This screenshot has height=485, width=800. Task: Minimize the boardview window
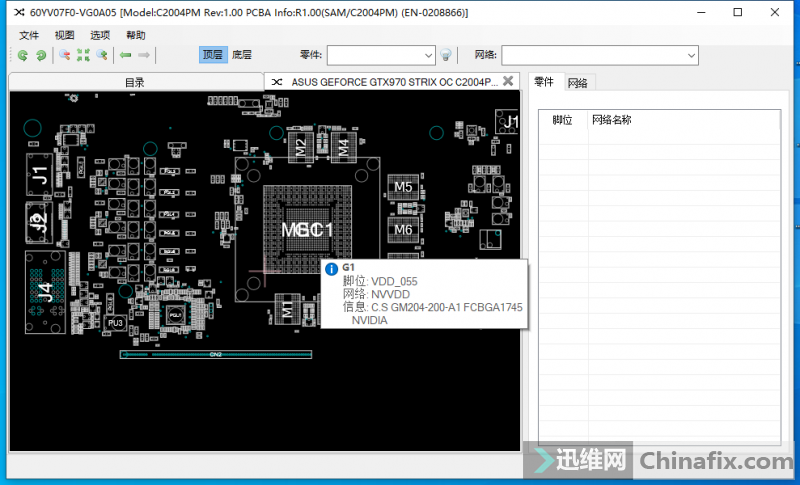(701, 12)
